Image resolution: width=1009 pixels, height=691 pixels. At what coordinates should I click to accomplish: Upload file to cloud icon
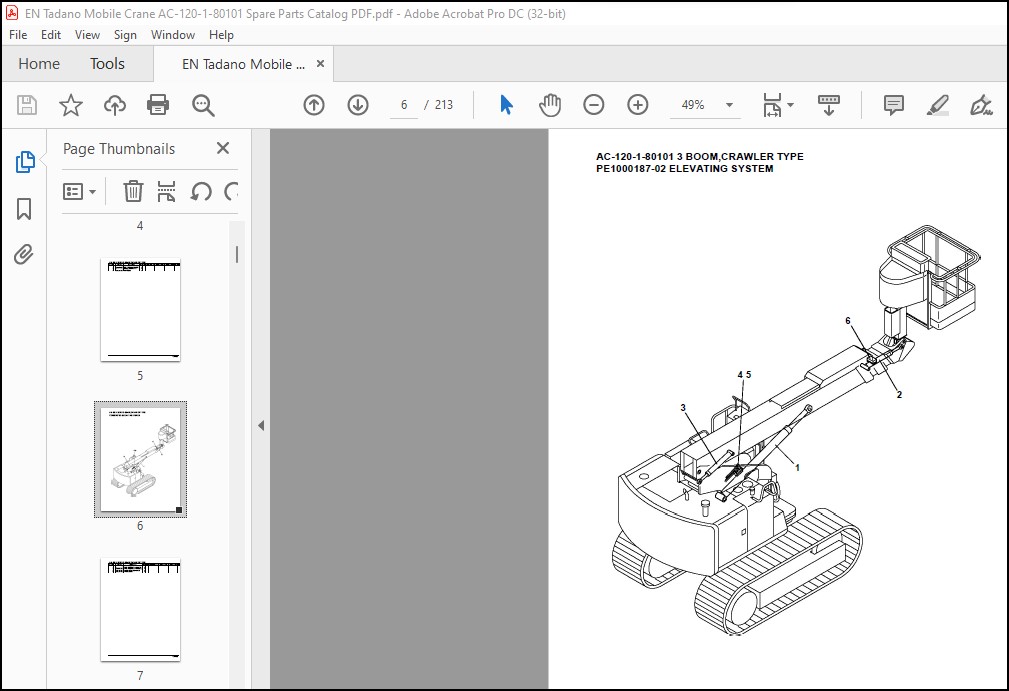115,105
